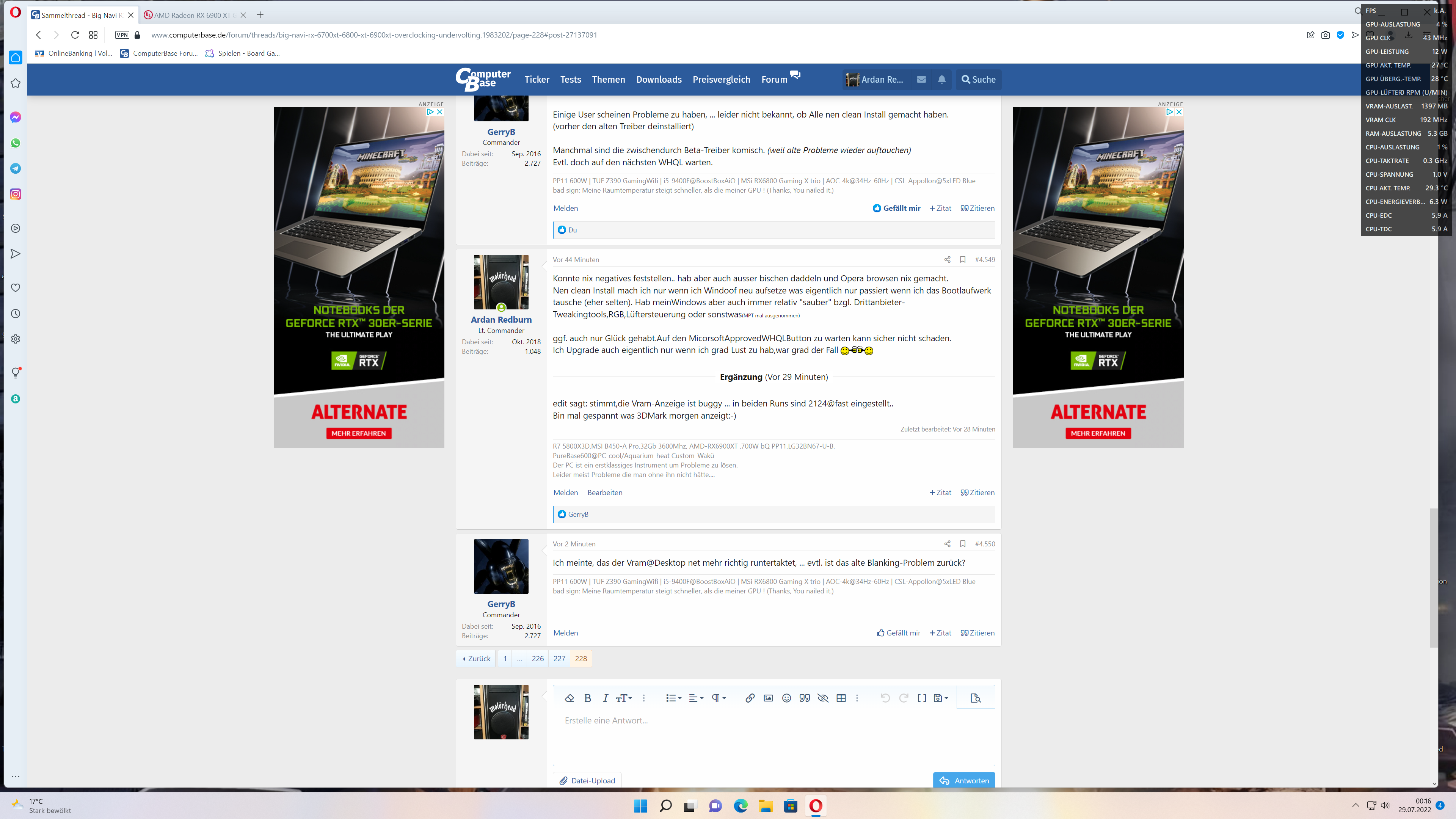Screen dimensions: 1456x819
Task: Expand the font size dropdown
Action: 624,698
